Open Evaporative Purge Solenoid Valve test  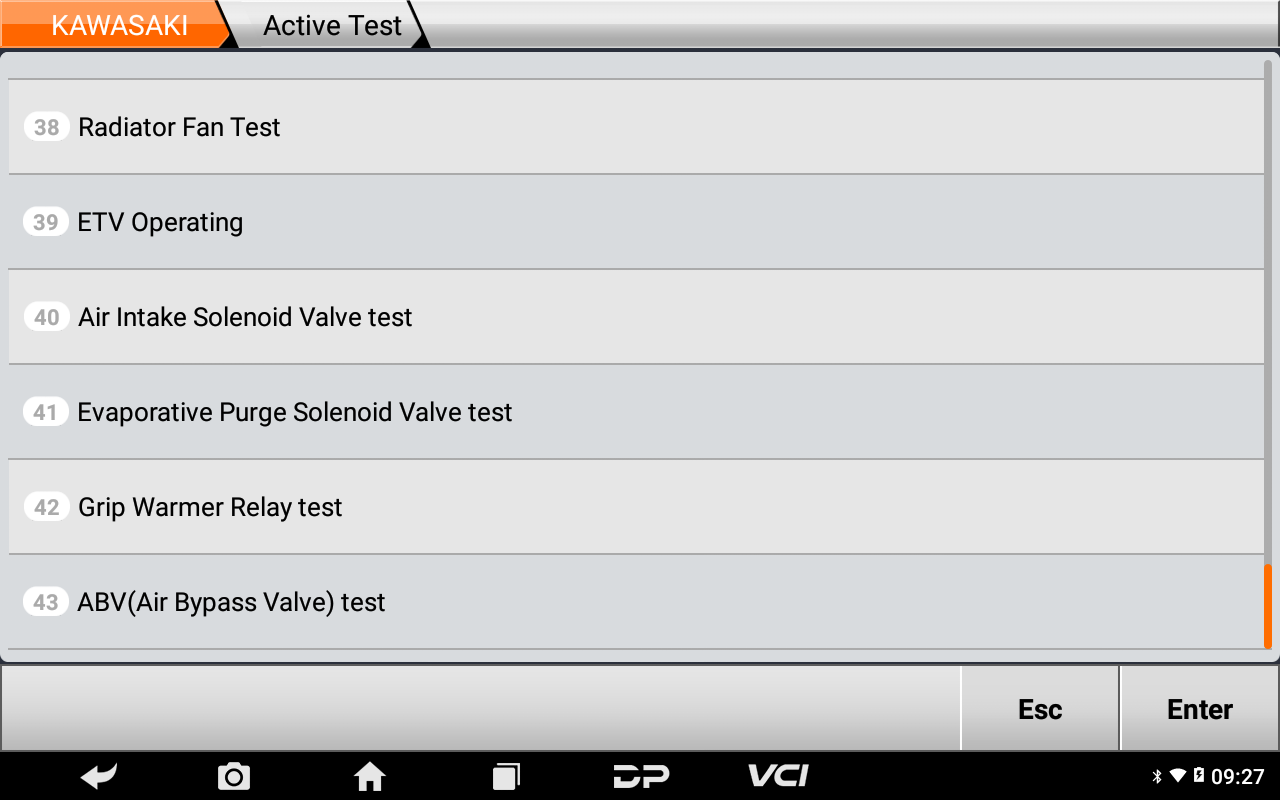coord(636,412)
